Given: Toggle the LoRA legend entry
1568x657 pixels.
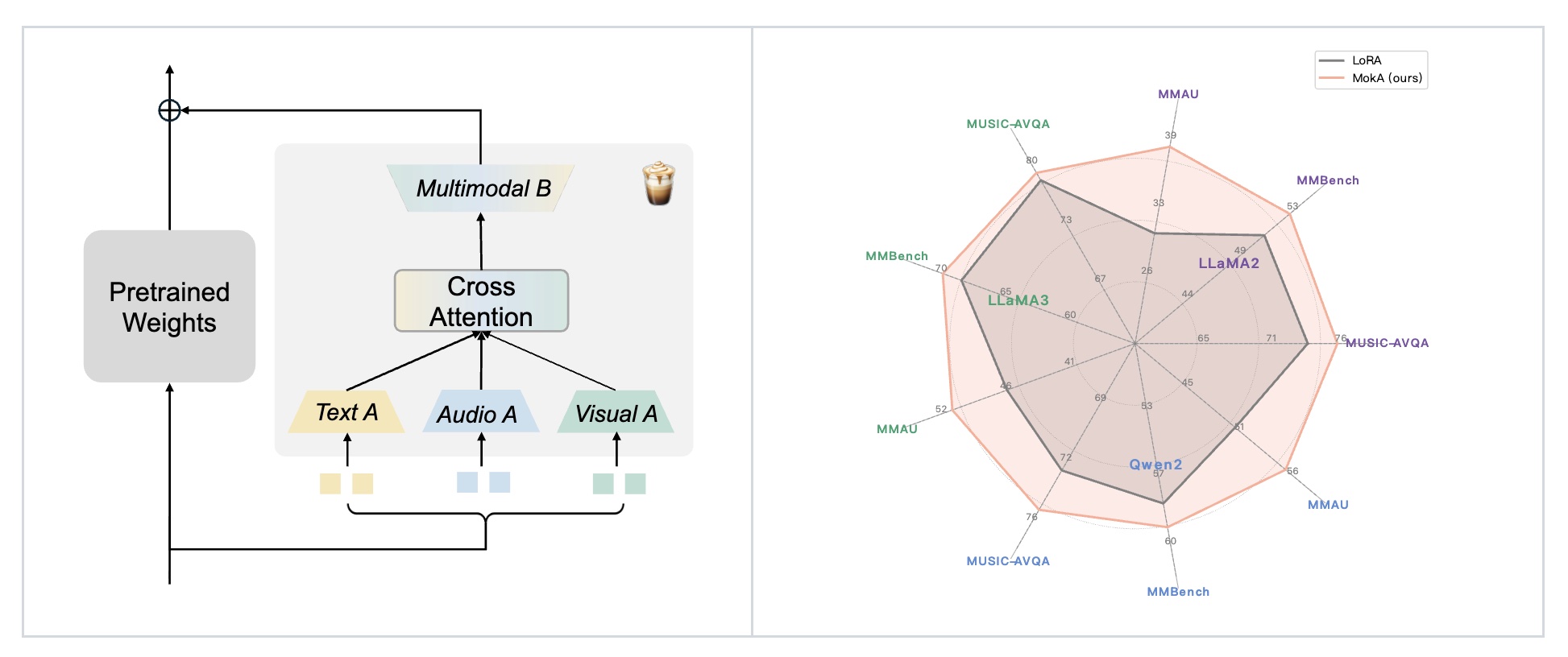Looking at the screenshot, I should click(x=1366, y=60).
